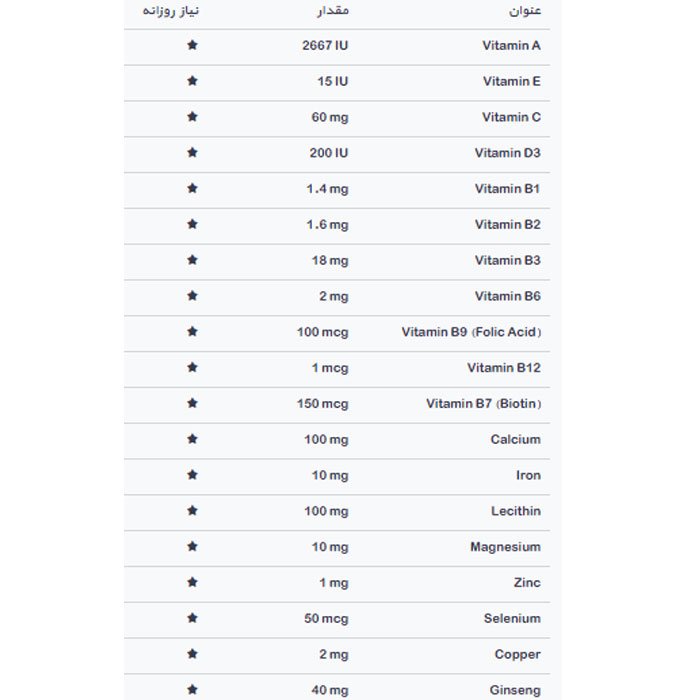Click the star icon in the Iron row

click(192, 475)
